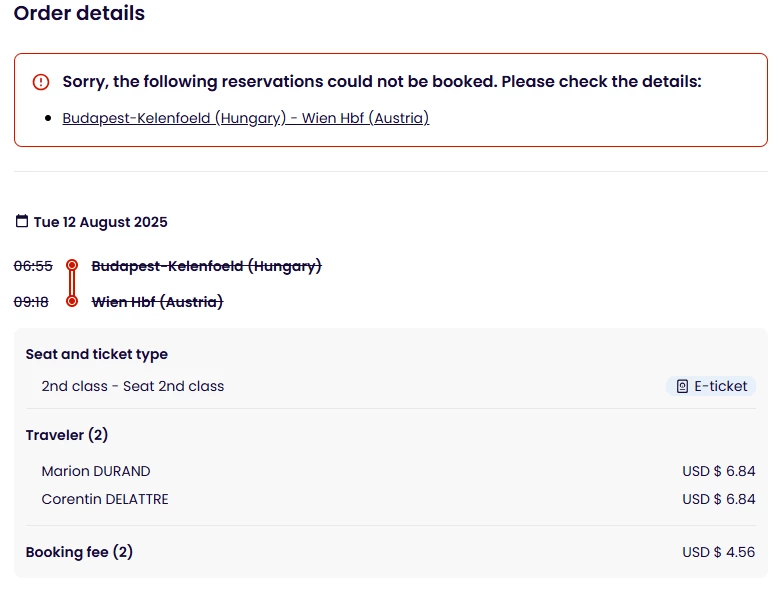Click the E-ticket label
The width and height of the screenshot is (781, 602).
(x=720, y=386)
